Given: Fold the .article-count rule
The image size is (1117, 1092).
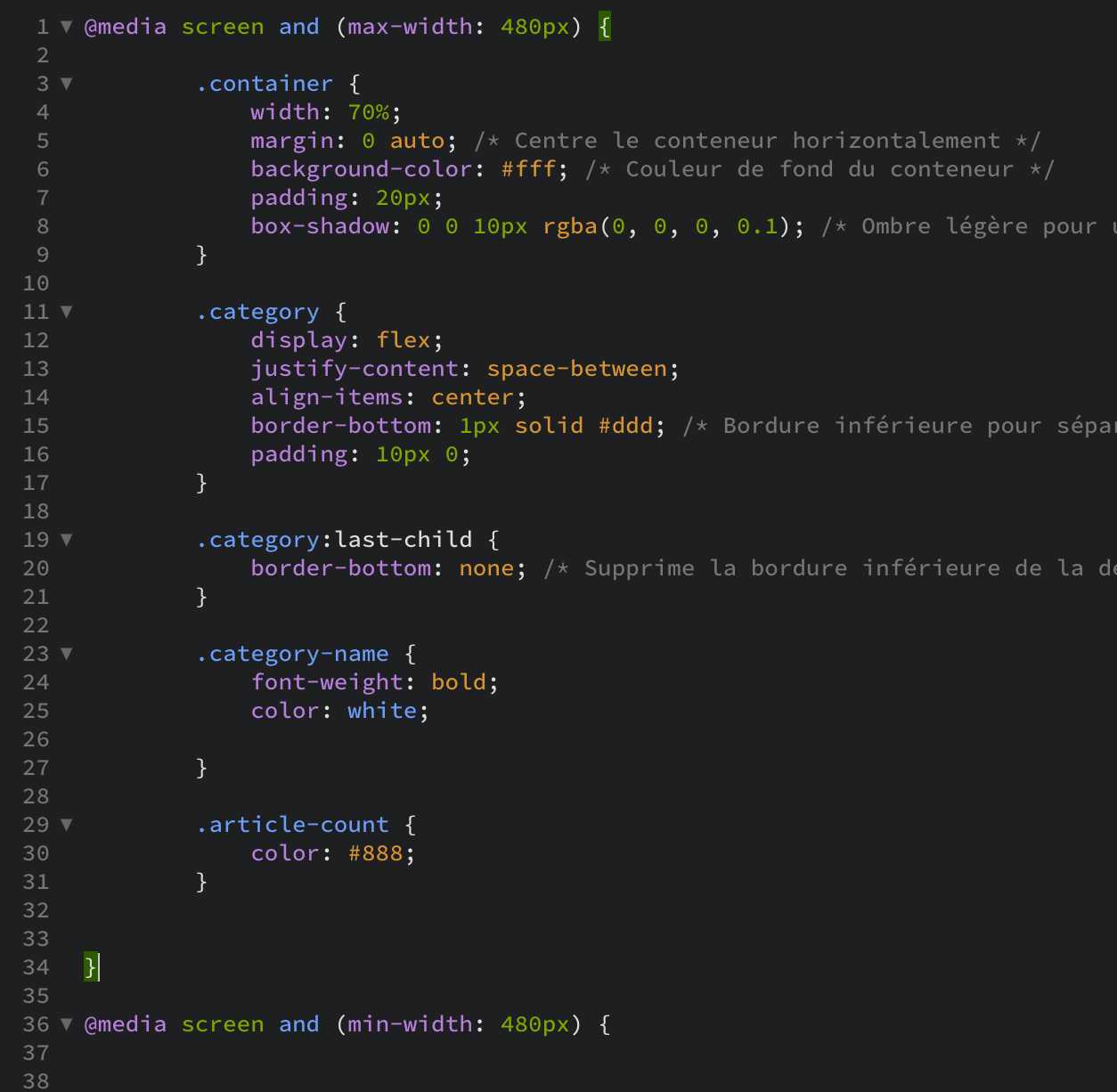Looking at the screenshot, I should 66,825.
